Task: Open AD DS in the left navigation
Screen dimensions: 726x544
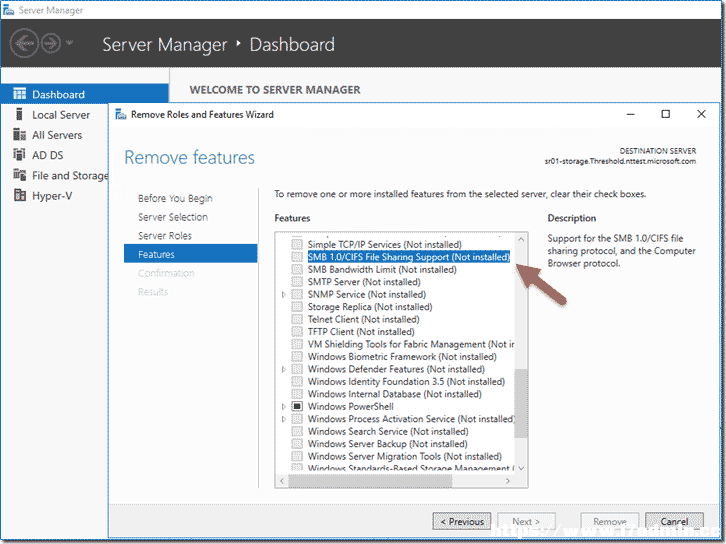Action: click(x=48, y=155)
